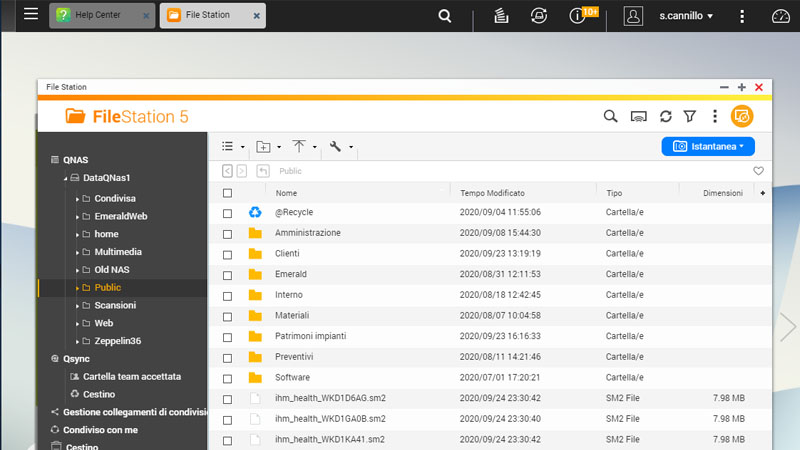
Task: Open notifications icon with 10+ badge
Action: coord(578,16)
